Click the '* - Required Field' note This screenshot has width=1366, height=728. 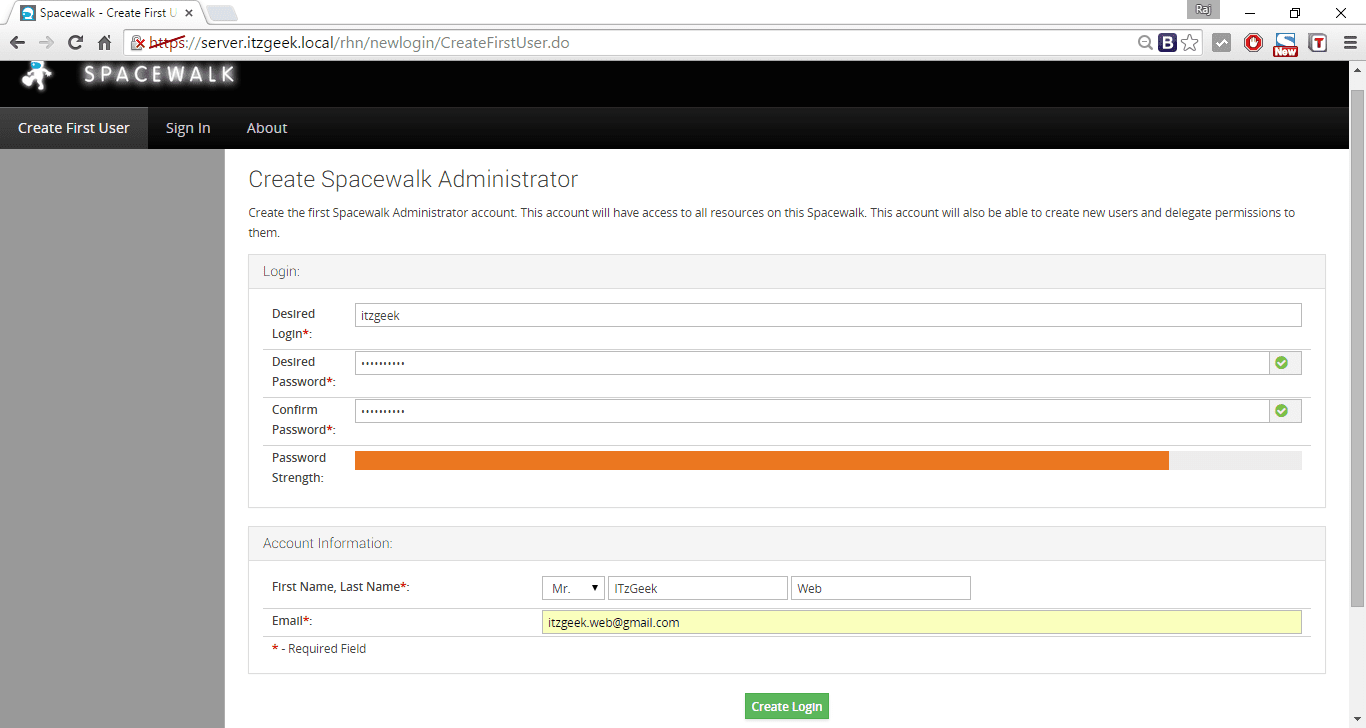319,649
